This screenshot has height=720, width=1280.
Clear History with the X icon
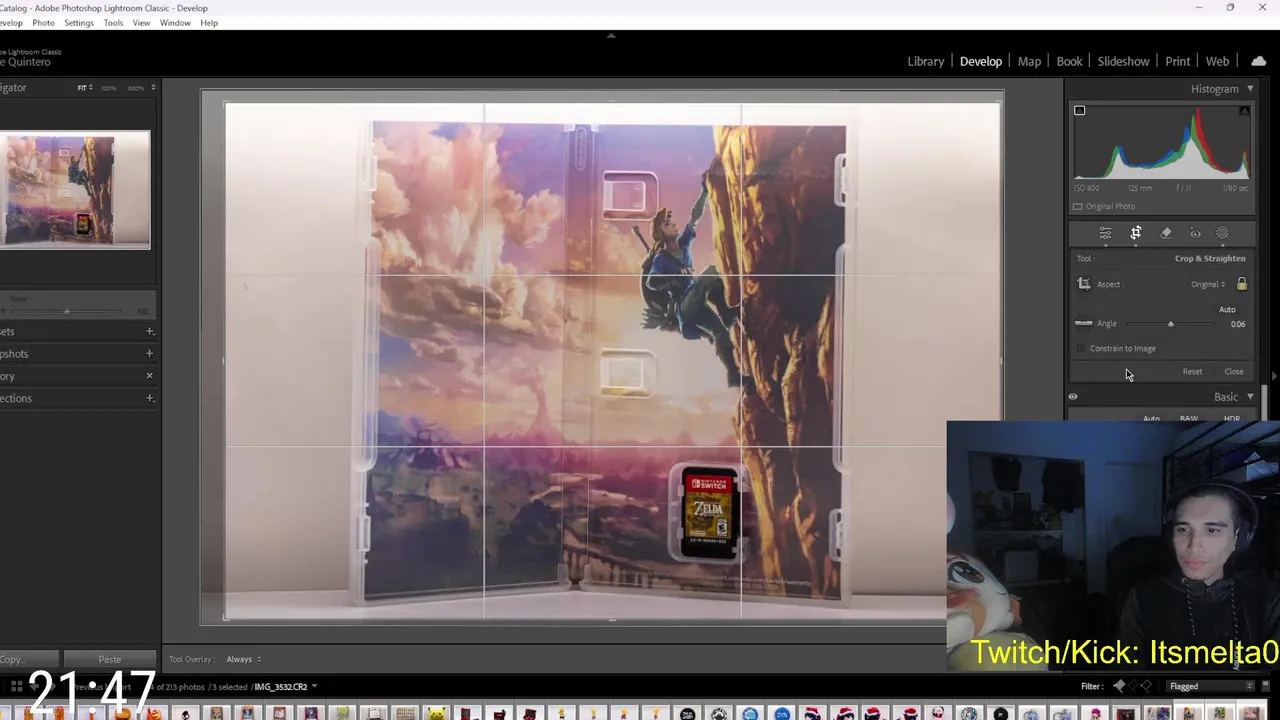click(150, 376)
